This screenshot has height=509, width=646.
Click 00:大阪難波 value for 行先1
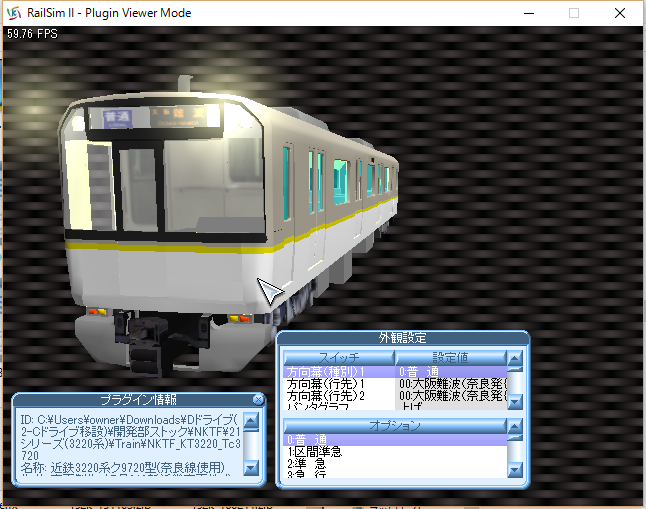point(451,384)
